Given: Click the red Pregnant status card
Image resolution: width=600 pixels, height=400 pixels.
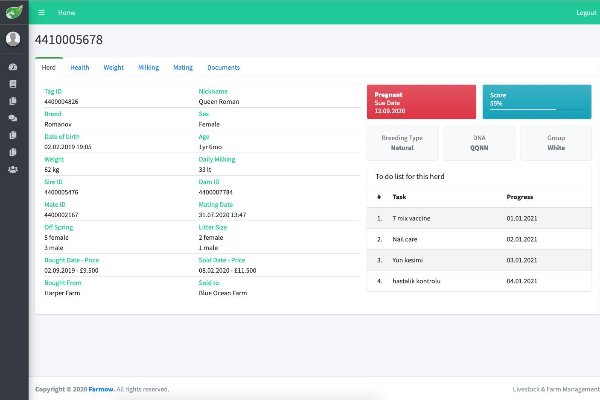Looking at the screenshot, I should [421, 101].
